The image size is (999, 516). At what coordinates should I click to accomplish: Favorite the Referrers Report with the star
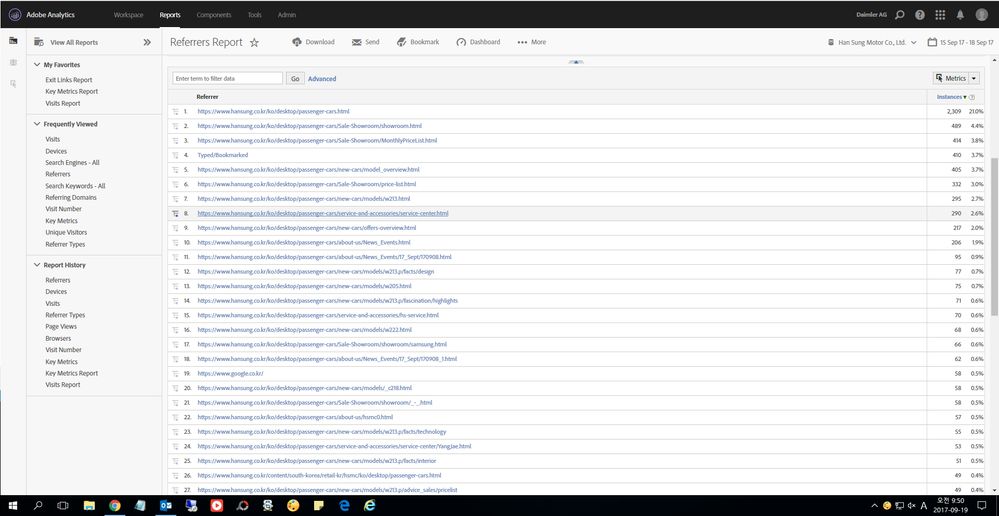pyautogui.click(x=254, y=43)
